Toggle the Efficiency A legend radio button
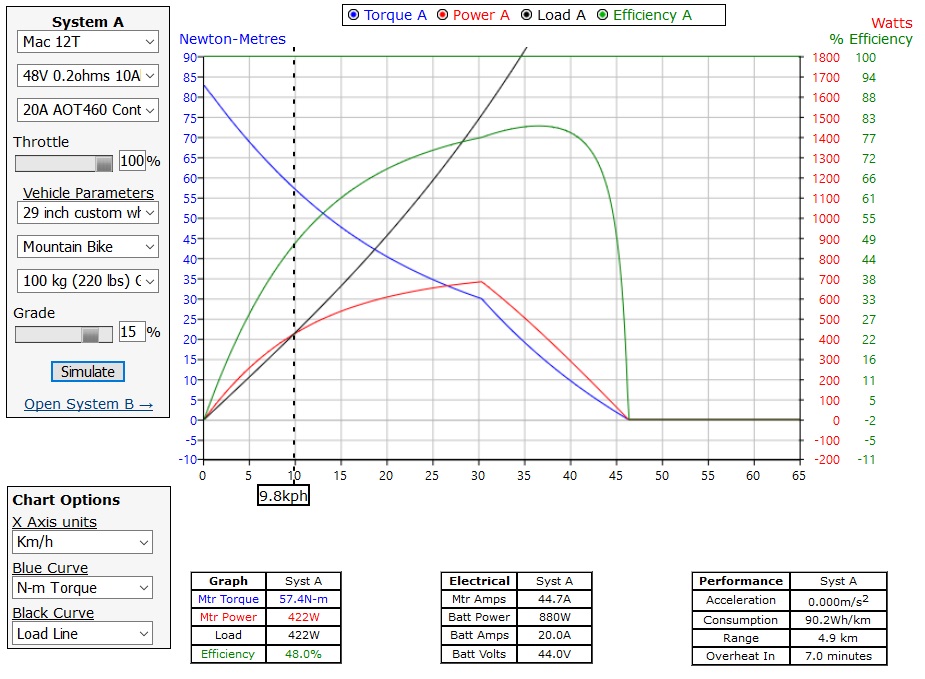 [602, 15]
